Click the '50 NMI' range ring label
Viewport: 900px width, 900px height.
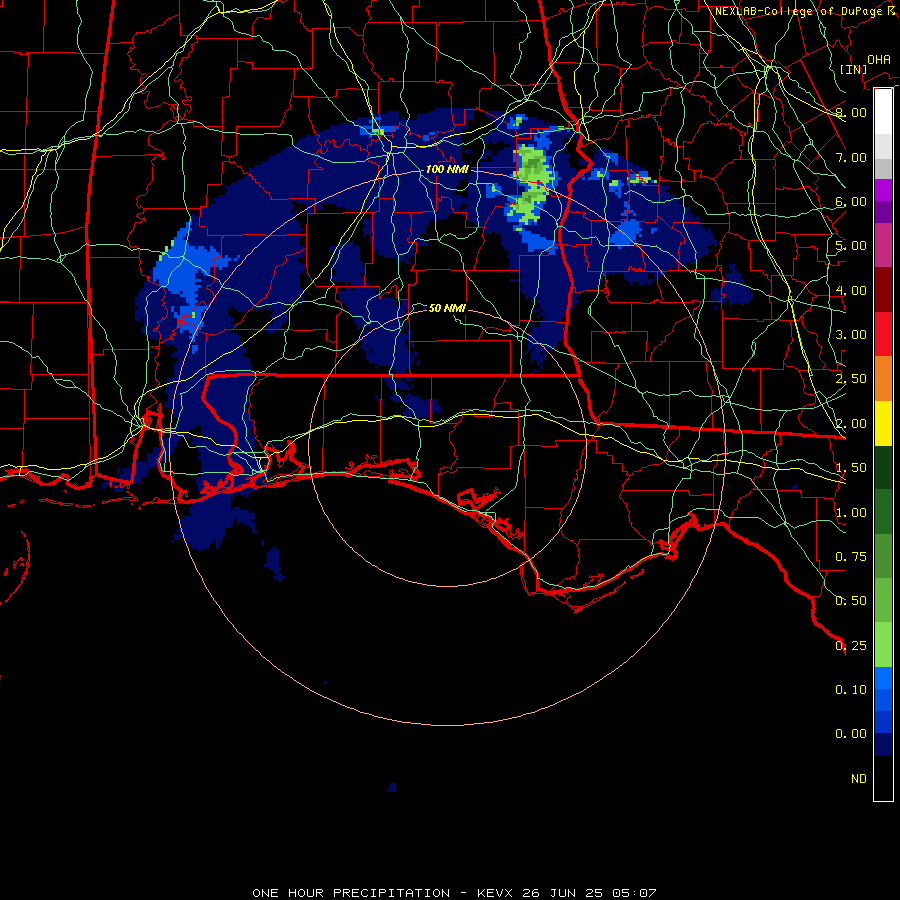coord(447,308)
